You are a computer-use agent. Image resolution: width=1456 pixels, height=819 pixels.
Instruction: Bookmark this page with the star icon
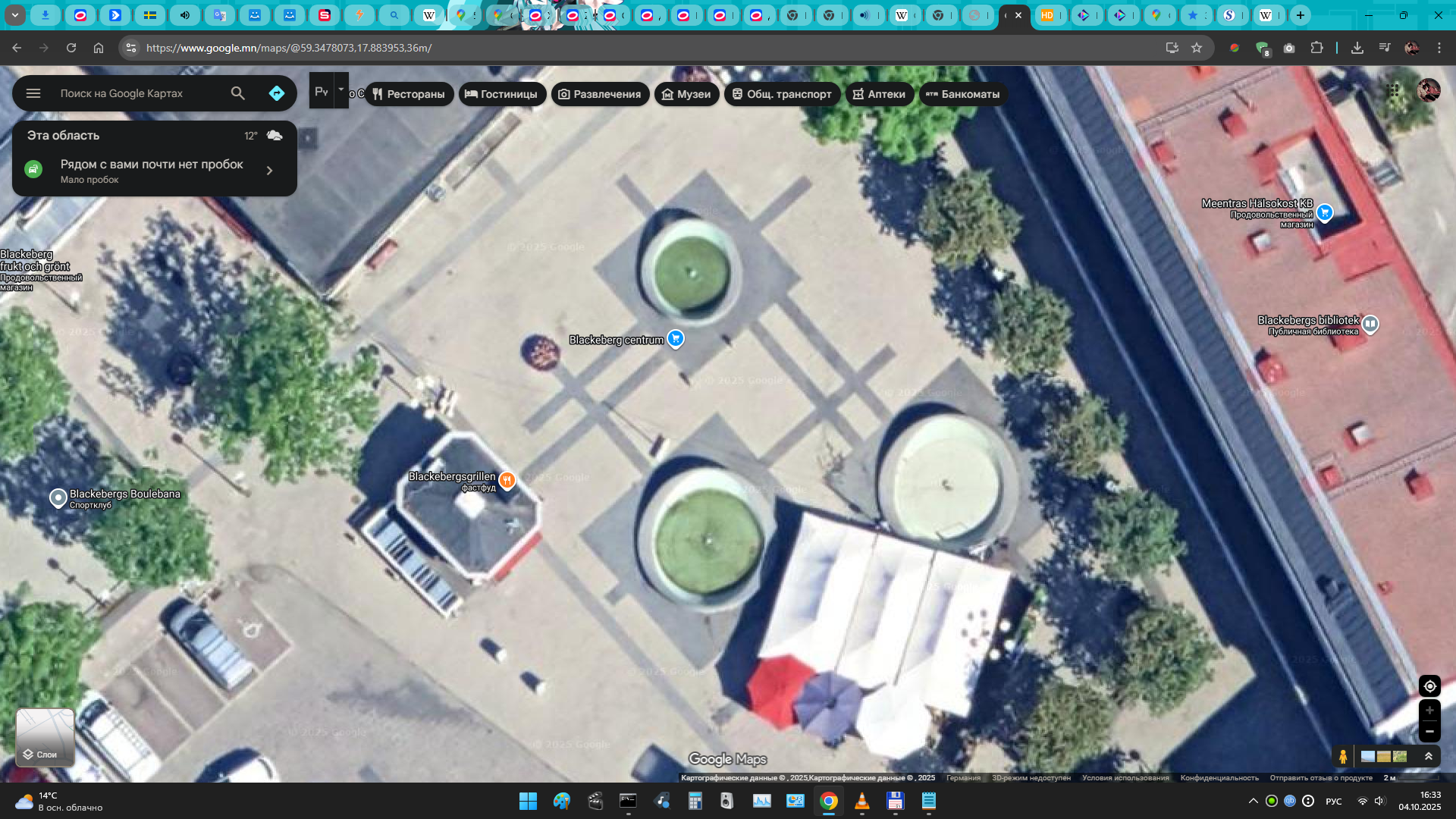[1197, 48]
